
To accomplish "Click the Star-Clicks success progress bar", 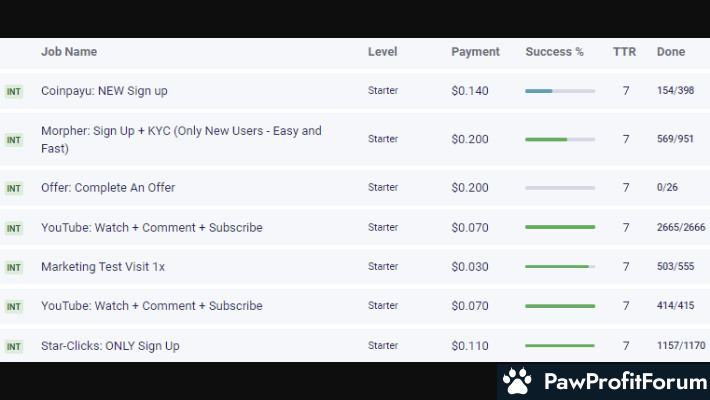I will [x=560, y=346].
